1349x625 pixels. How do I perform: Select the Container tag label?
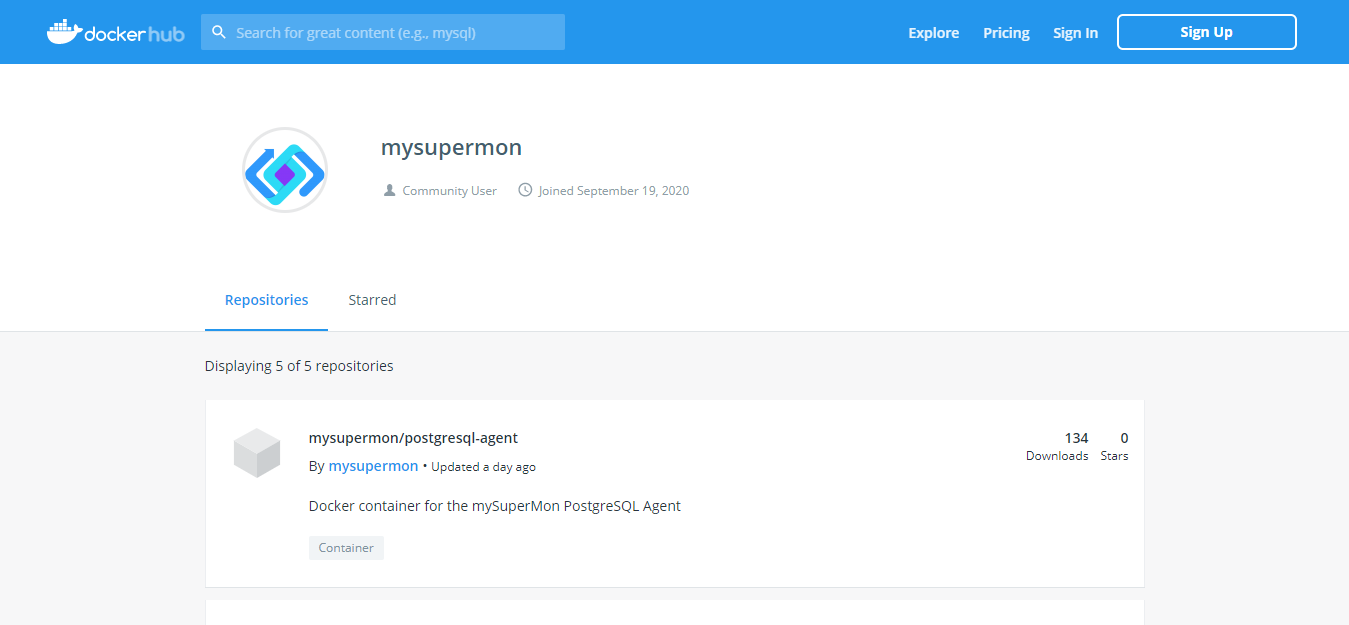[x=346, y=548]
